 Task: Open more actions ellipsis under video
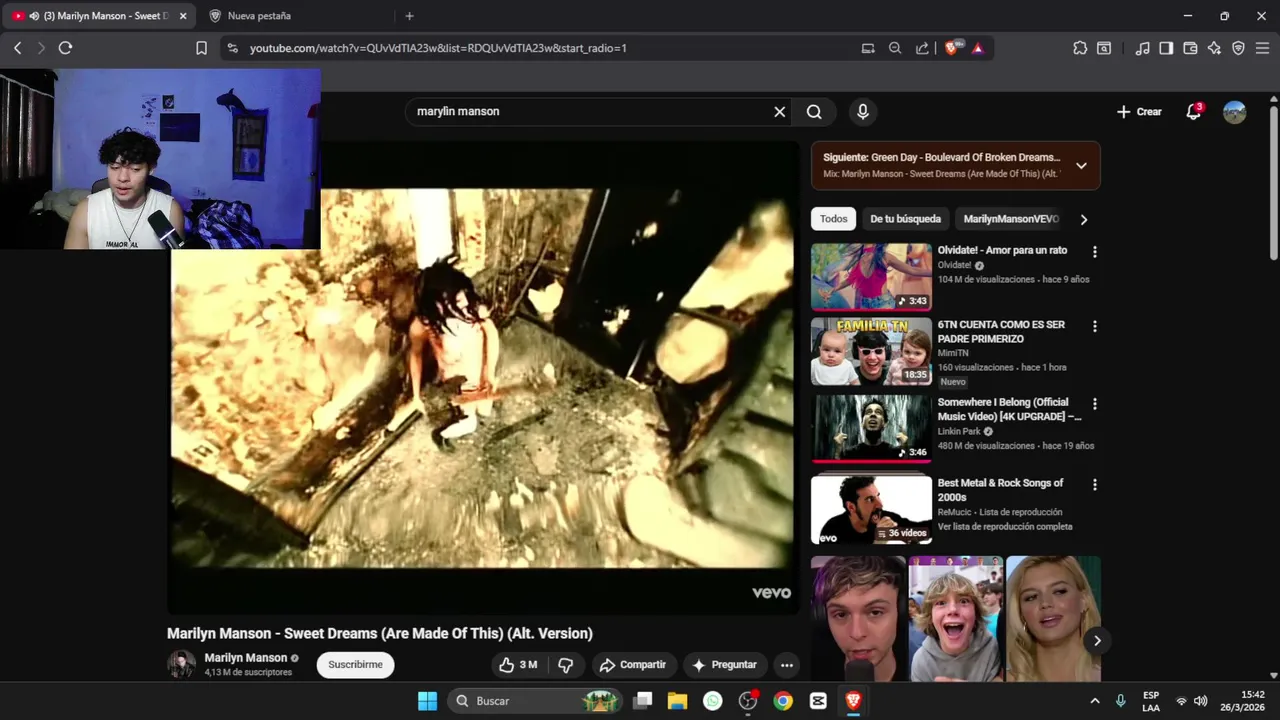(787, 665)
